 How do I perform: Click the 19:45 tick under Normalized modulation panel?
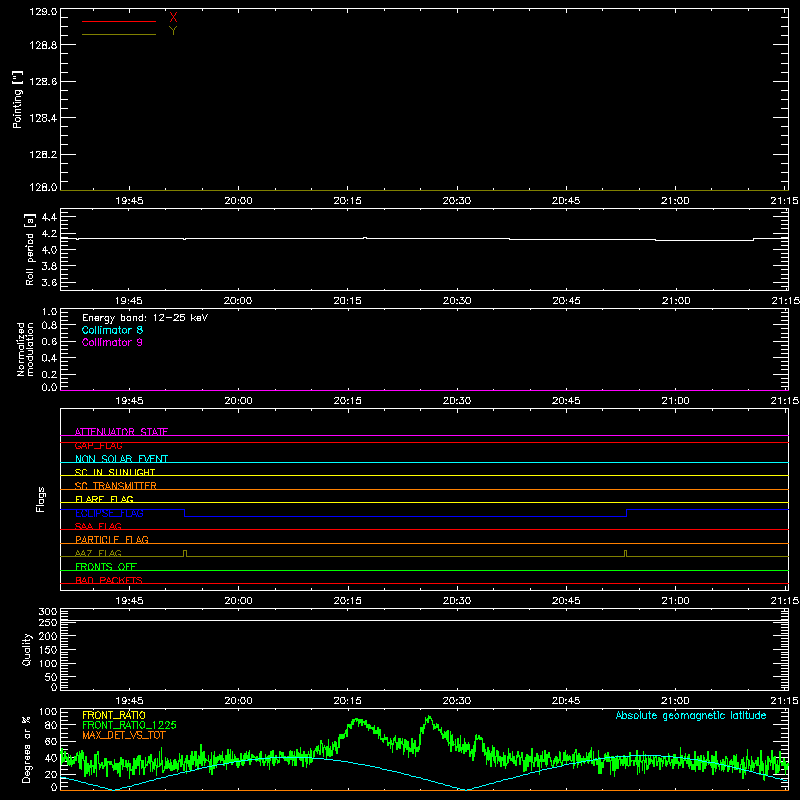point(129,401)
